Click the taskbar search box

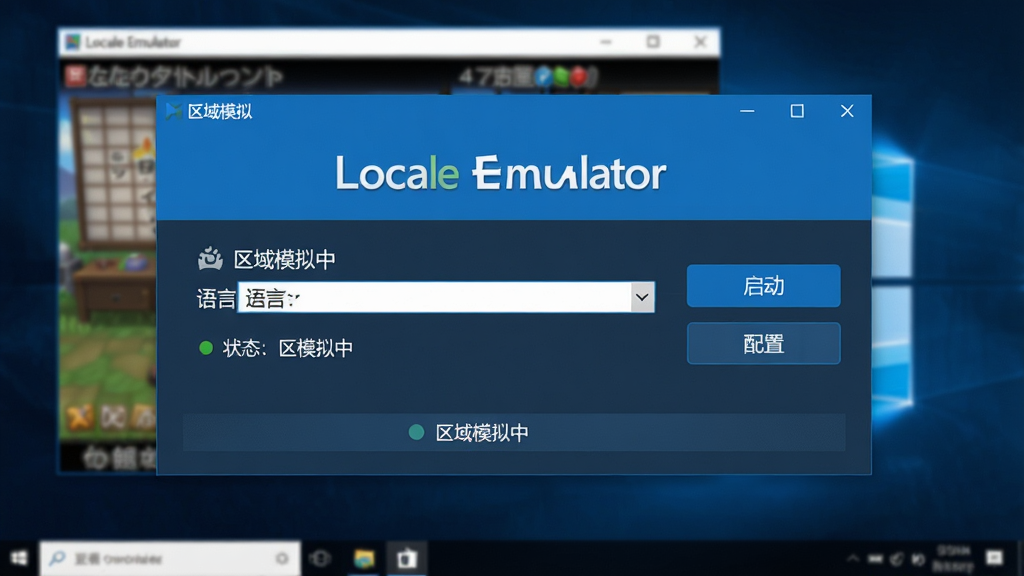pyautogui.click(x=170, y=558)
